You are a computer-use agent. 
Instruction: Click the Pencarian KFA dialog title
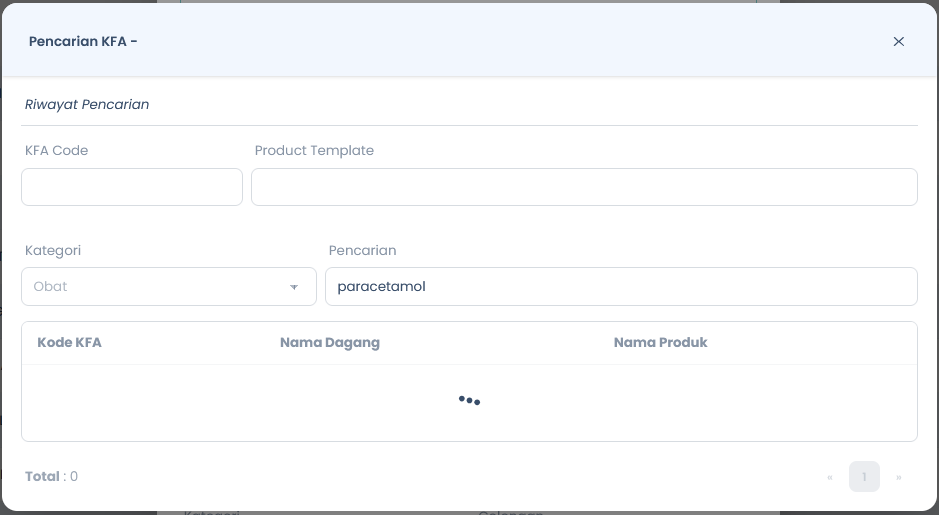83,41
